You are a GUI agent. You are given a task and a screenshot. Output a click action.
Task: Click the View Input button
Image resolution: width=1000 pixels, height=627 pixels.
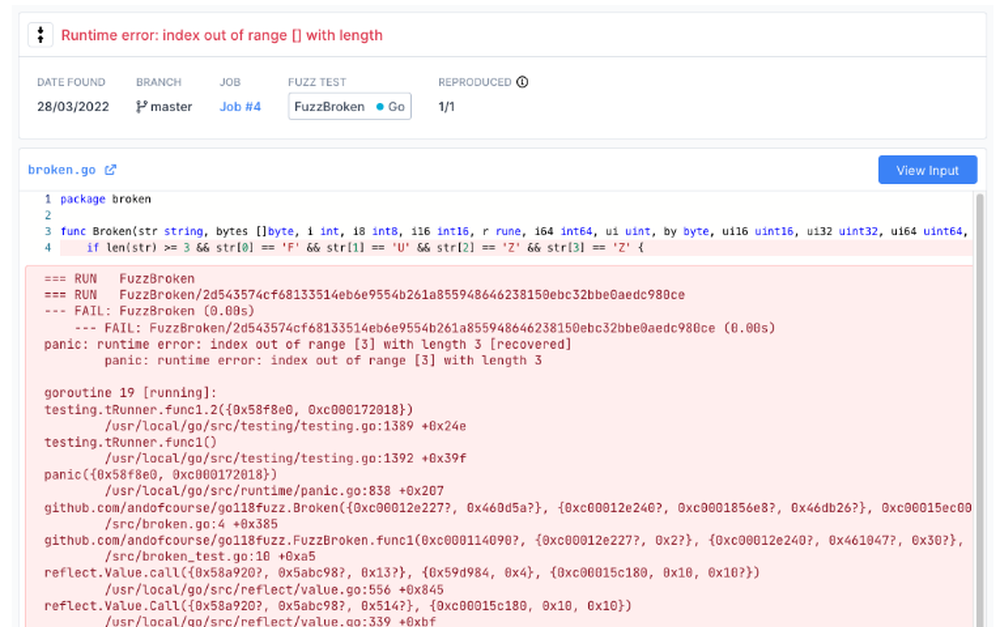[x=927, y=170]
